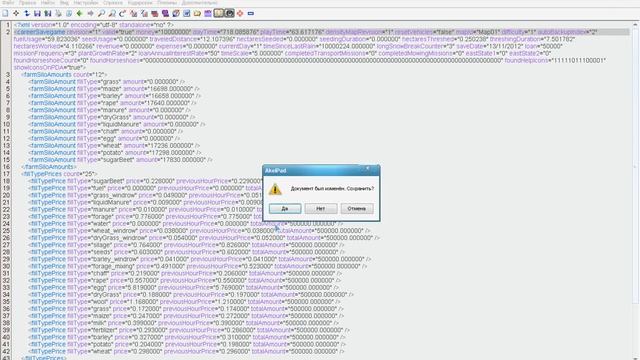
Task: Open the Настройки menu
Action: coord(86,3)
